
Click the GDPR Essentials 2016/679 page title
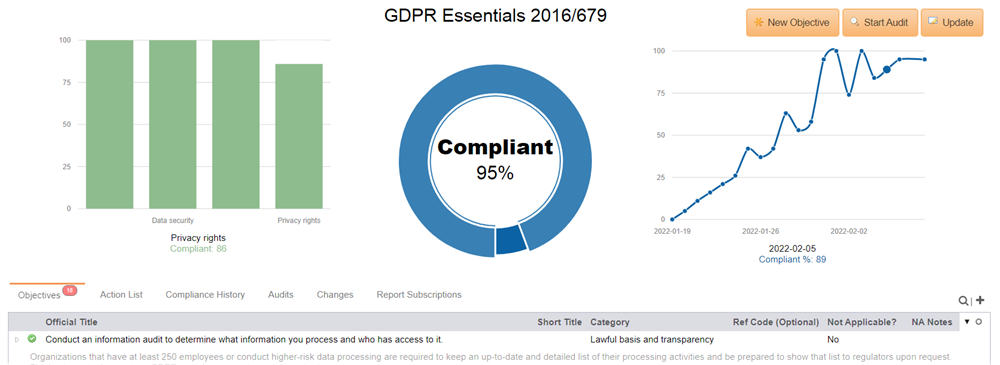[496, 15]
